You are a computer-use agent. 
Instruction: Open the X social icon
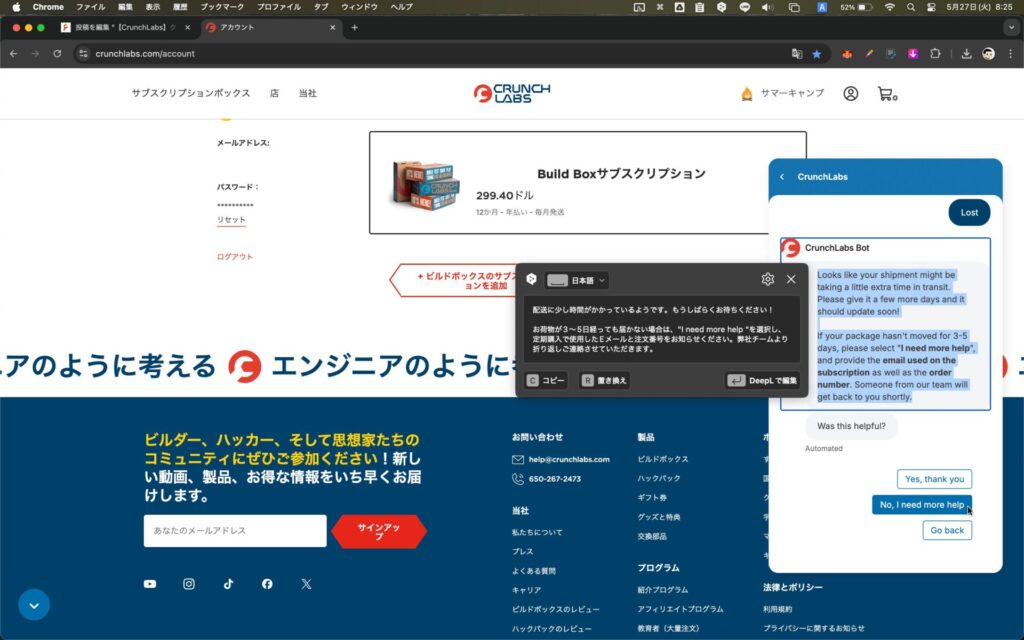(x=306, y=584)
